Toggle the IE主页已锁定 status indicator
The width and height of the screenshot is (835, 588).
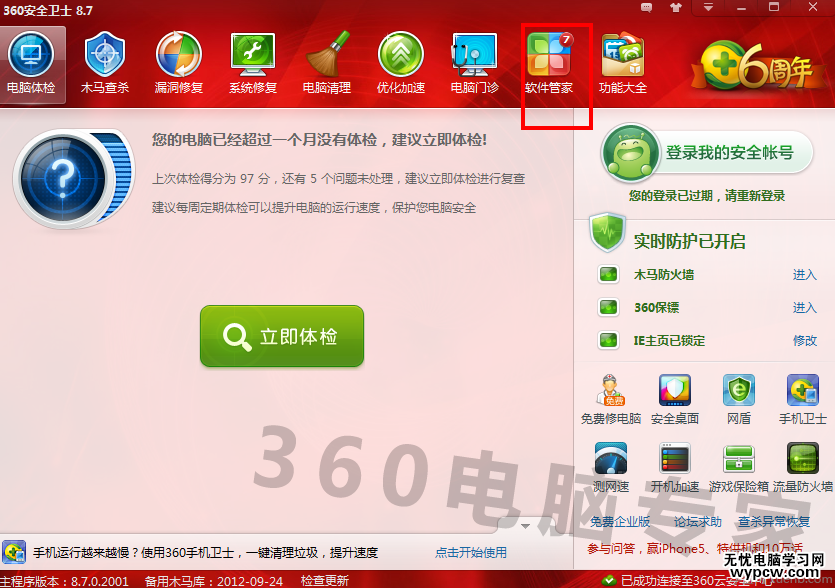tap(608, 341)
